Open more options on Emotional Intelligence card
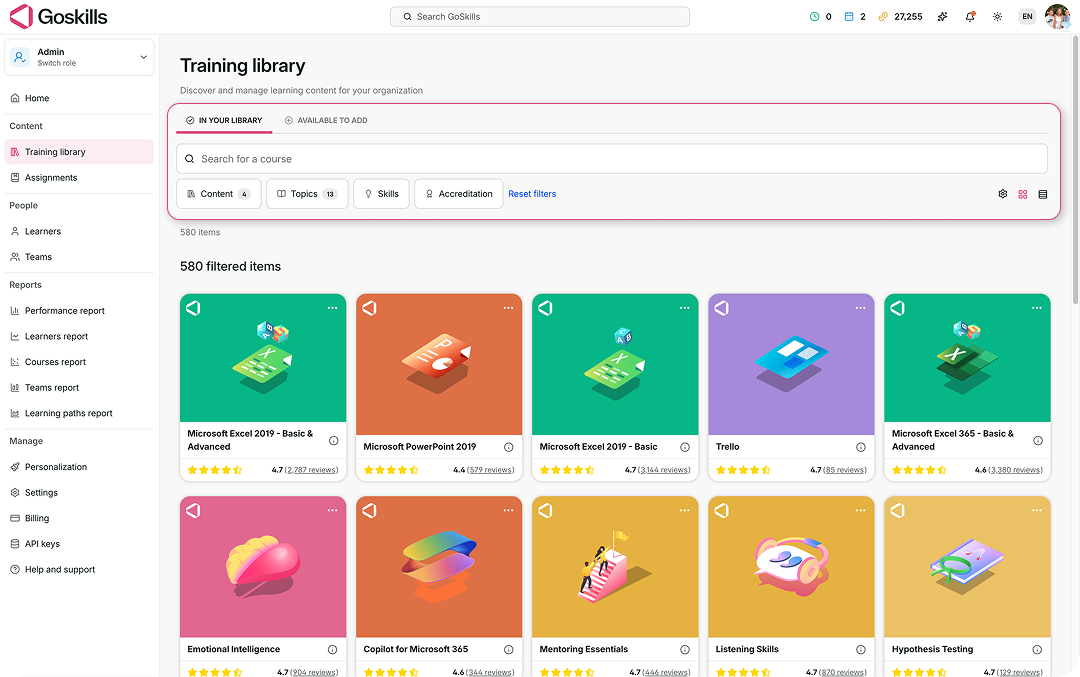1080x677 pixels. [333, 510]
